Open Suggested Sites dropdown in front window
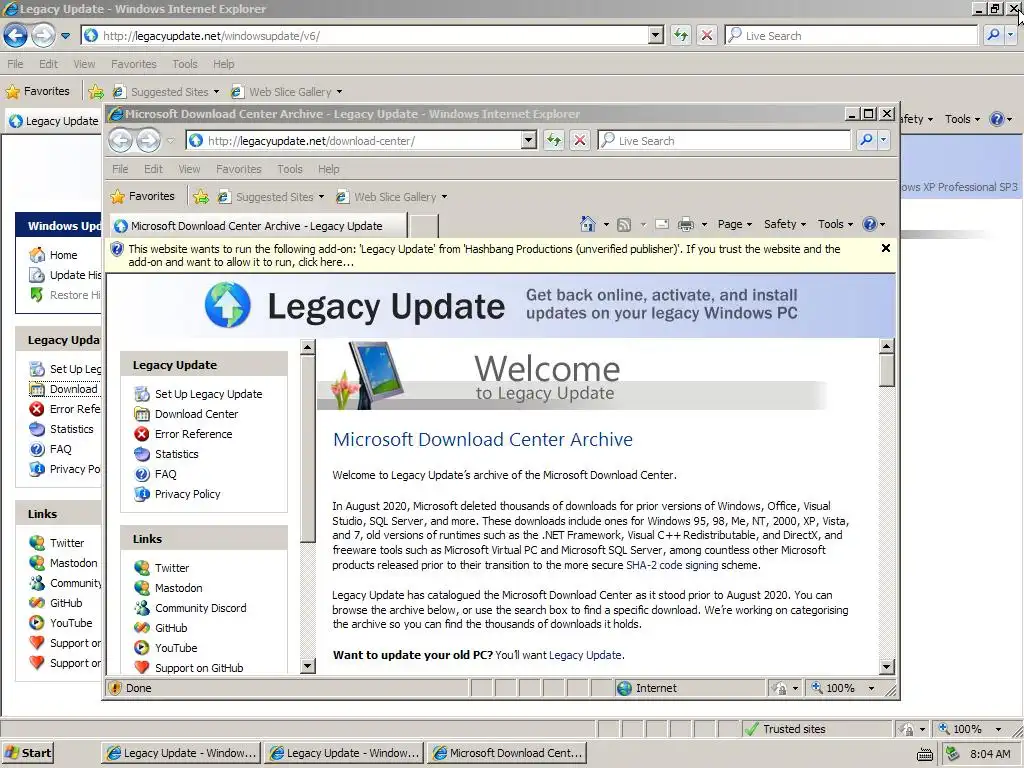 (321, 197)
